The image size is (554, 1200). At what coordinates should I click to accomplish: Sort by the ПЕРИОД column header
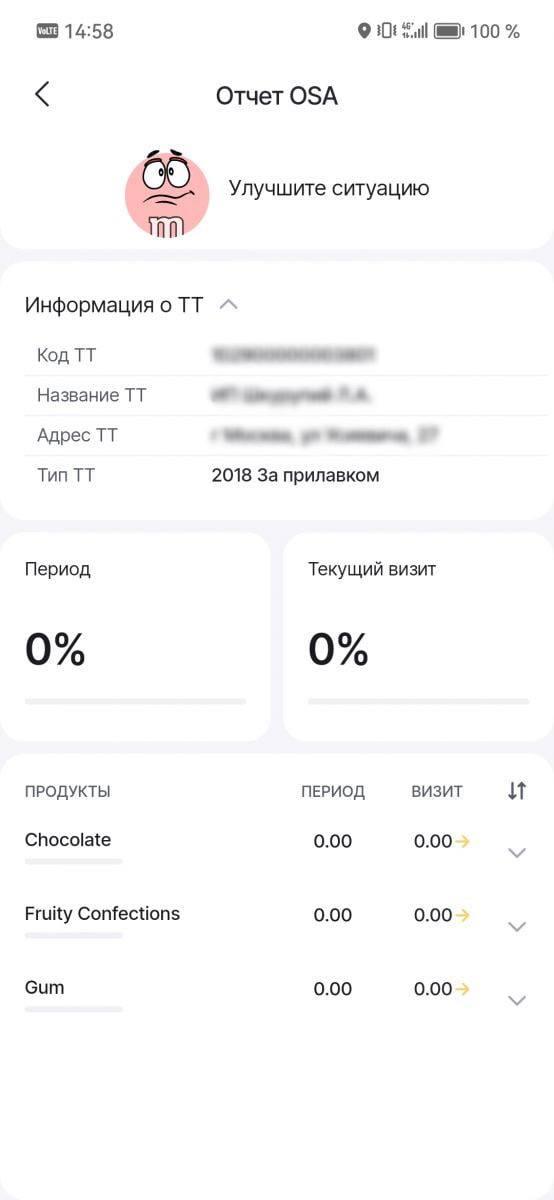(333, 792)
